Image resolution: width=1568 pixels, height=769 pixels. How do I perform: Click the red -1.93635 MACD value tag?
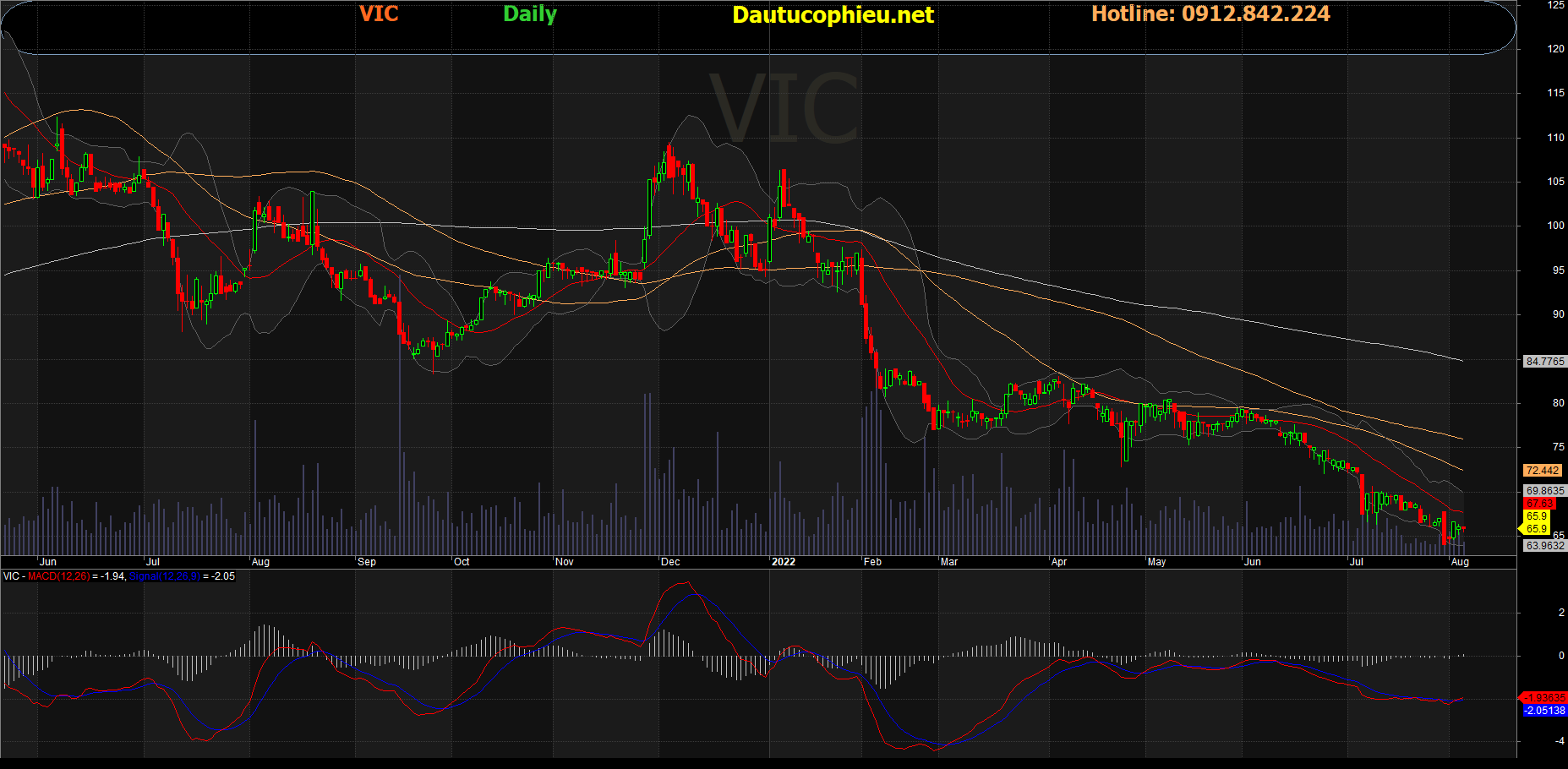click(1544, 698)
